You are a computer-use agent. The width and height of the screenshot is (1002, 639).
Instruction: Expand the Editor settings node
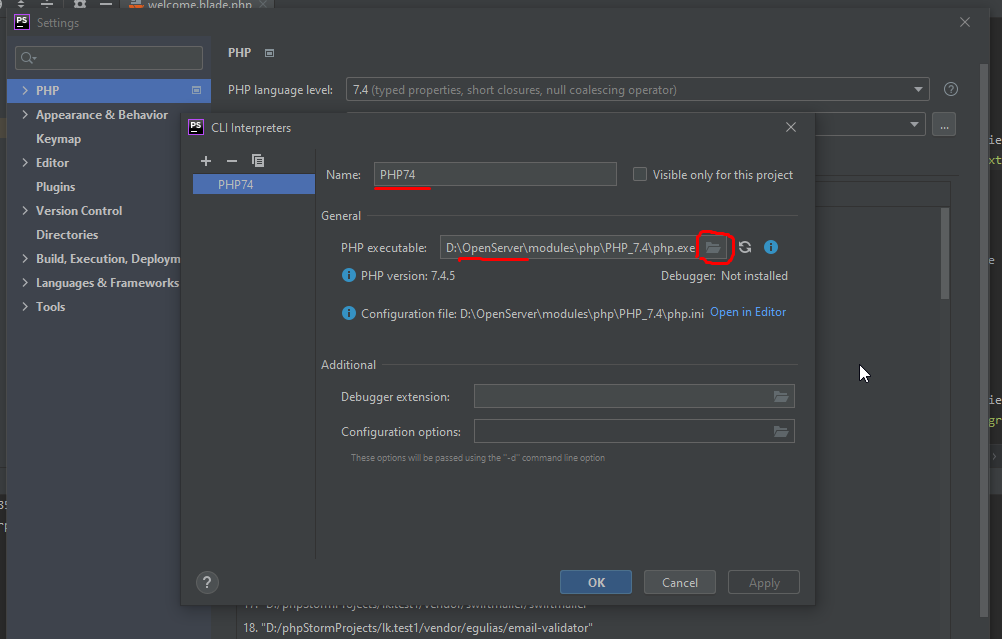point(25,162)
